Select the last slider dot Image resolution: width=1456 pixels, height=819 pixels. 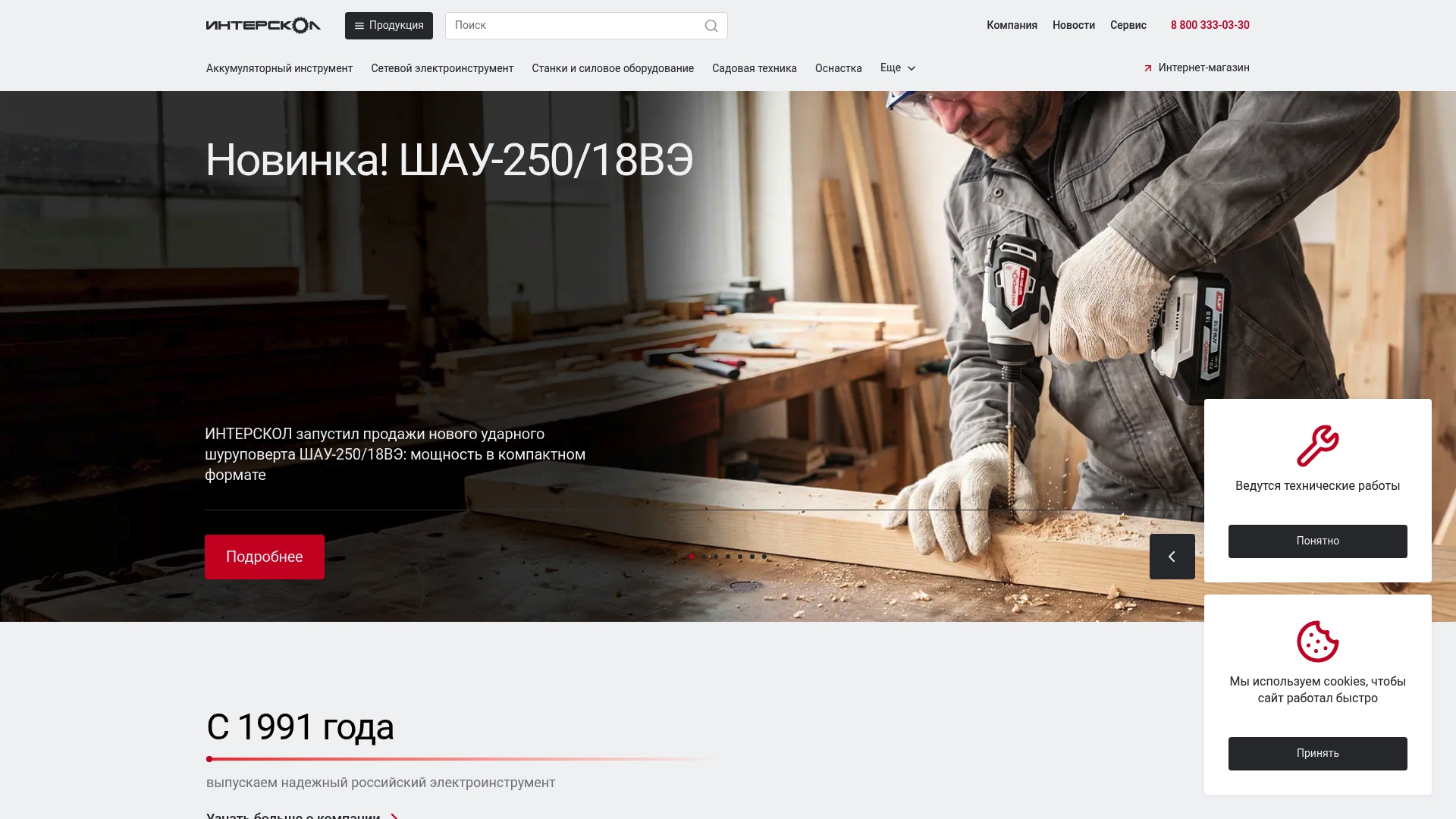click(764, 557)
